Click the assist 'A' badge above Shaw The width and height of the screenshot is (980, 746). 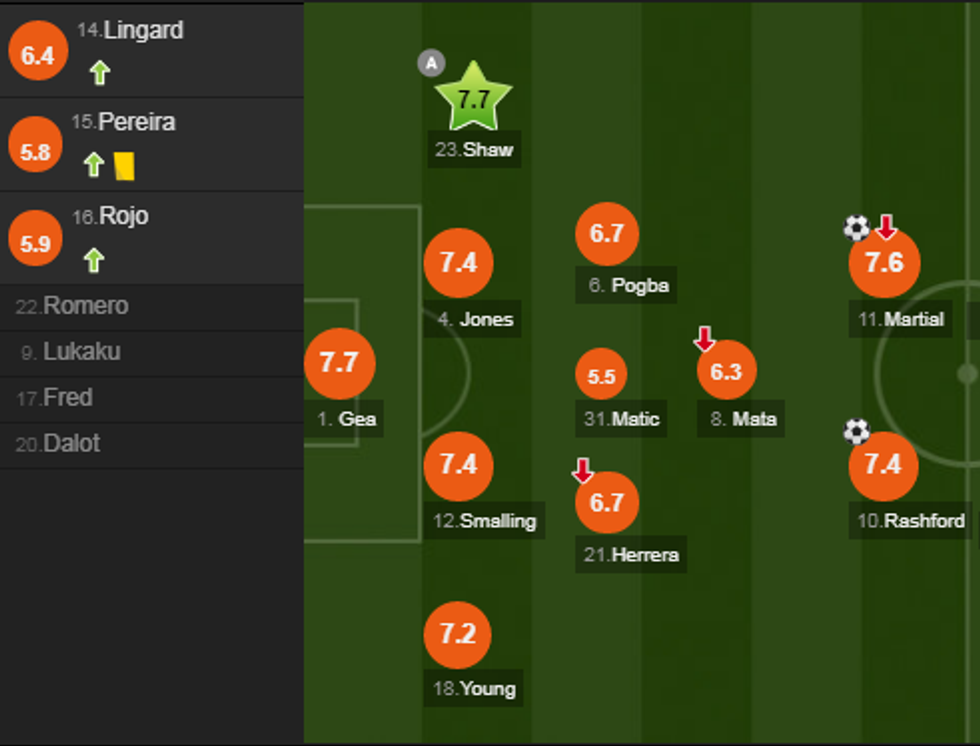point(431,63)
